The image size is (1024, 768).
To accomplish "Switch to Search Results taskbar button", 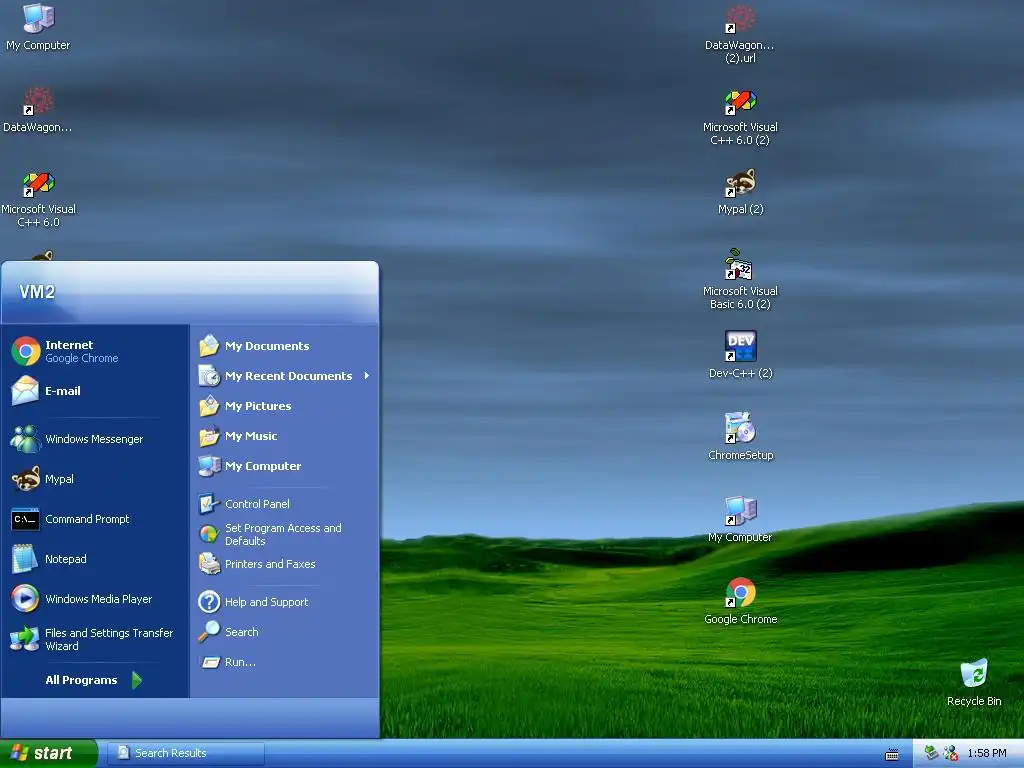I will pos(185,753).
